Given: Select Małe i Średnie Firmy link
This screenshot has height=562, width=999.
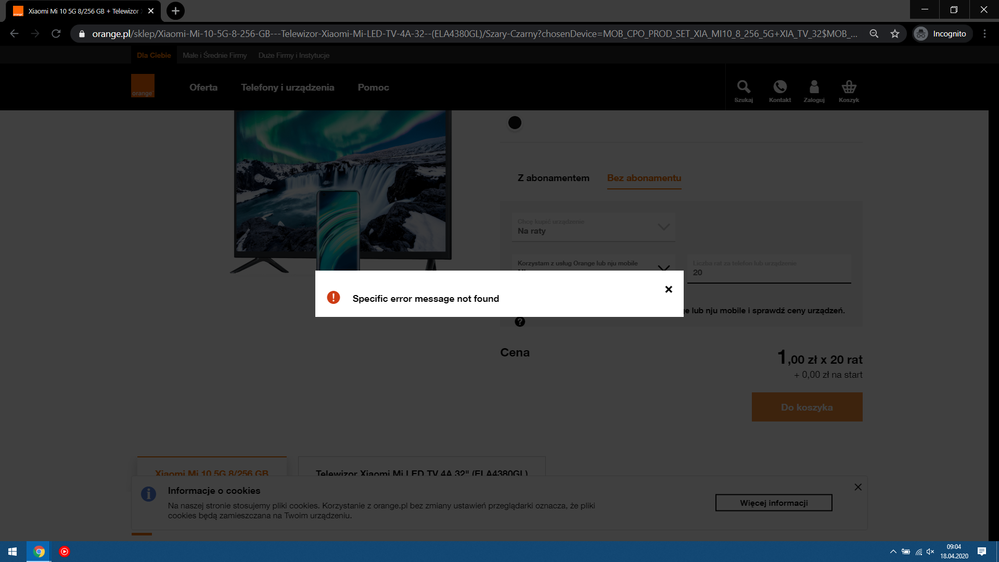Looking at the screenshot, I should [x=215, y=55].
